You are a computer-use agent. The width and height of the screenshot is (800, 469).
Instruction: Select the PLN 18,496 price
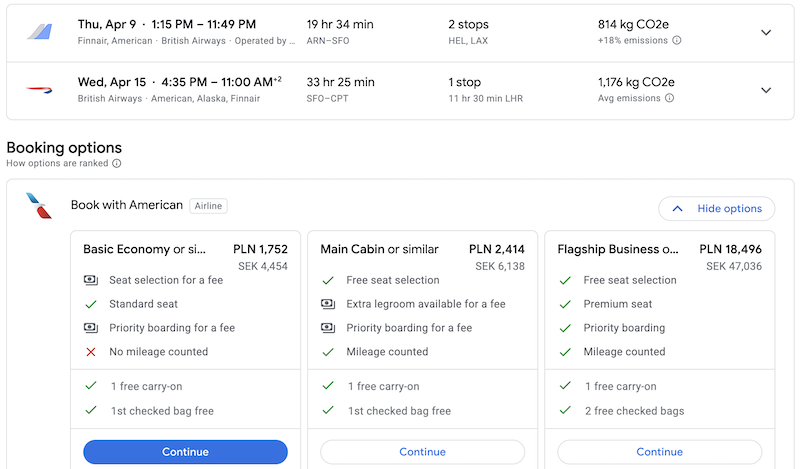tap(731, 249)
